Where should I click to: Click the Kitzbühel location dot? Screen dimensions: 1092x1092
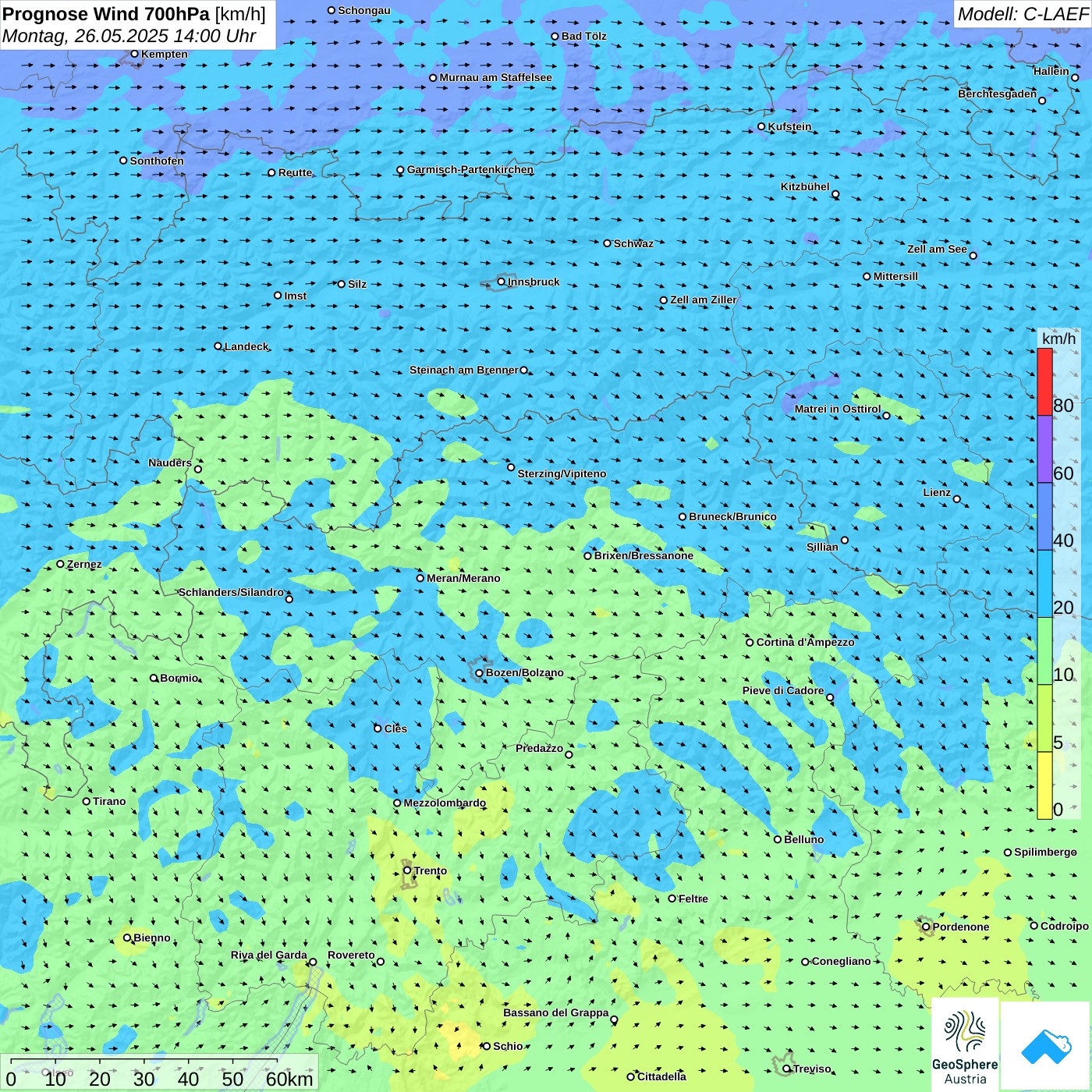[835, 194]
